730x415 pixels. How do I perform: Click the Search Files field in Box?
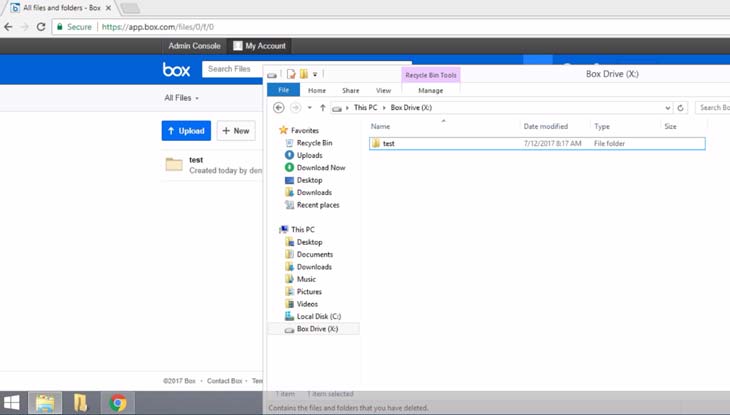pyautogui.click(x=233, y=69)
